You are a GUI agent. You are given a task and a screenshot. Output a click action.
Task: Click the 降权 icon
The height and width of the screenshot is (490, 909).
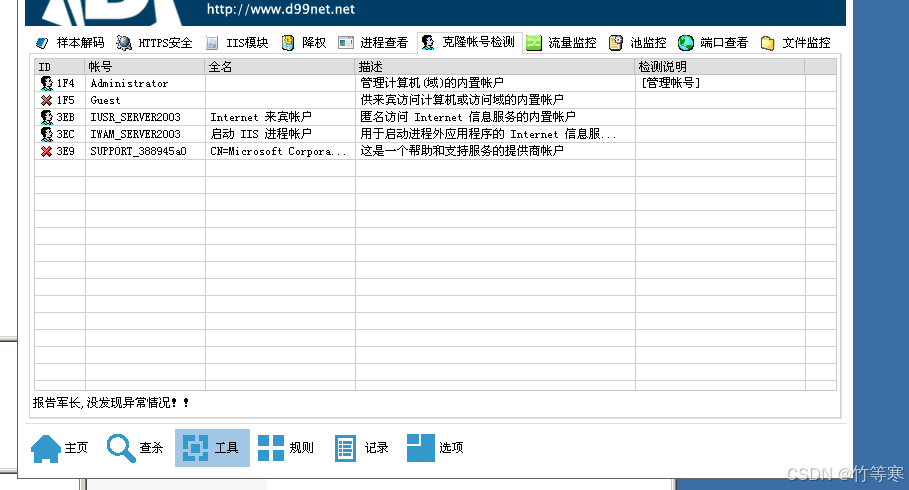coord(288,43)
